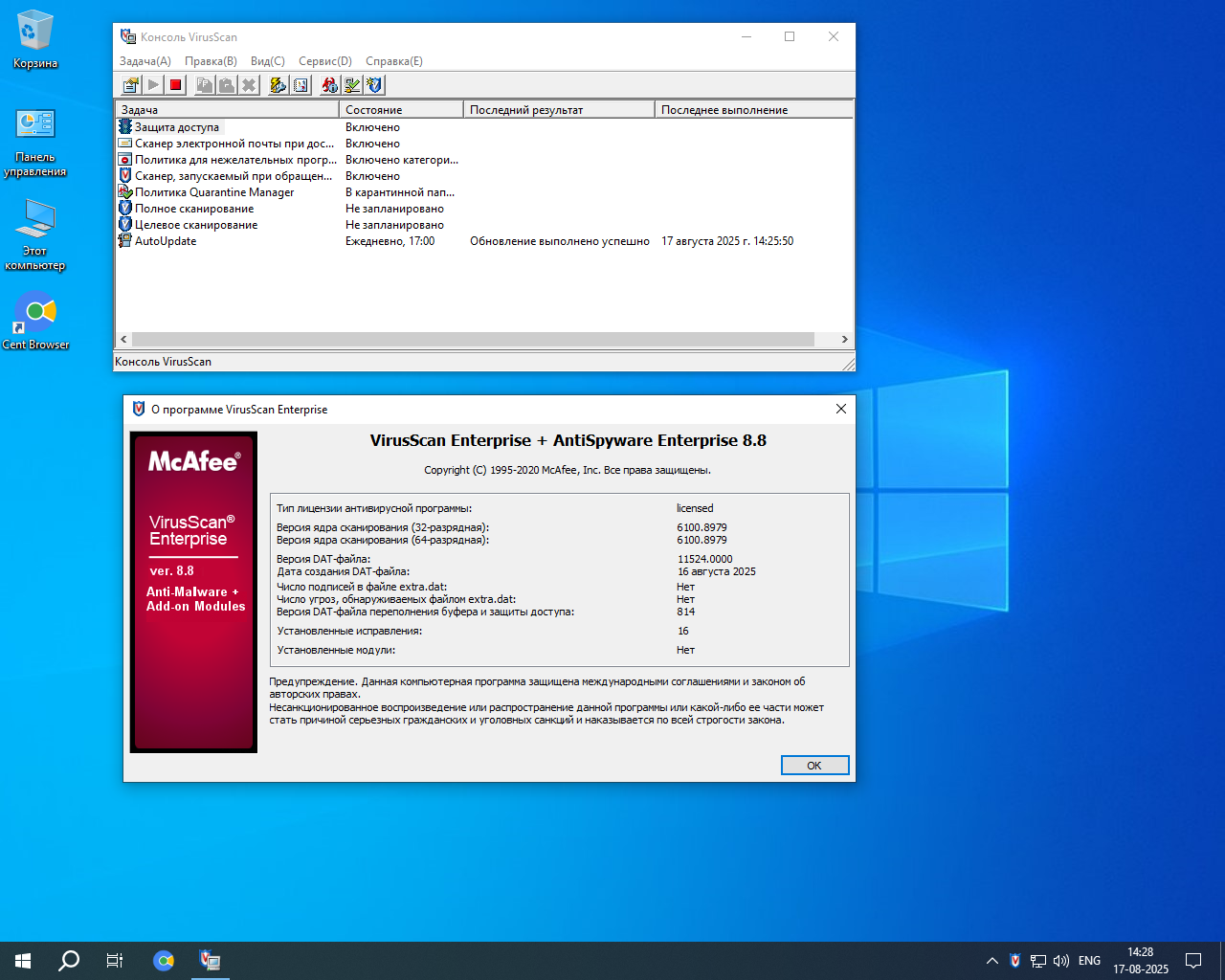
Task: Show hidden tray icons chevron
Action: [992, 961]
